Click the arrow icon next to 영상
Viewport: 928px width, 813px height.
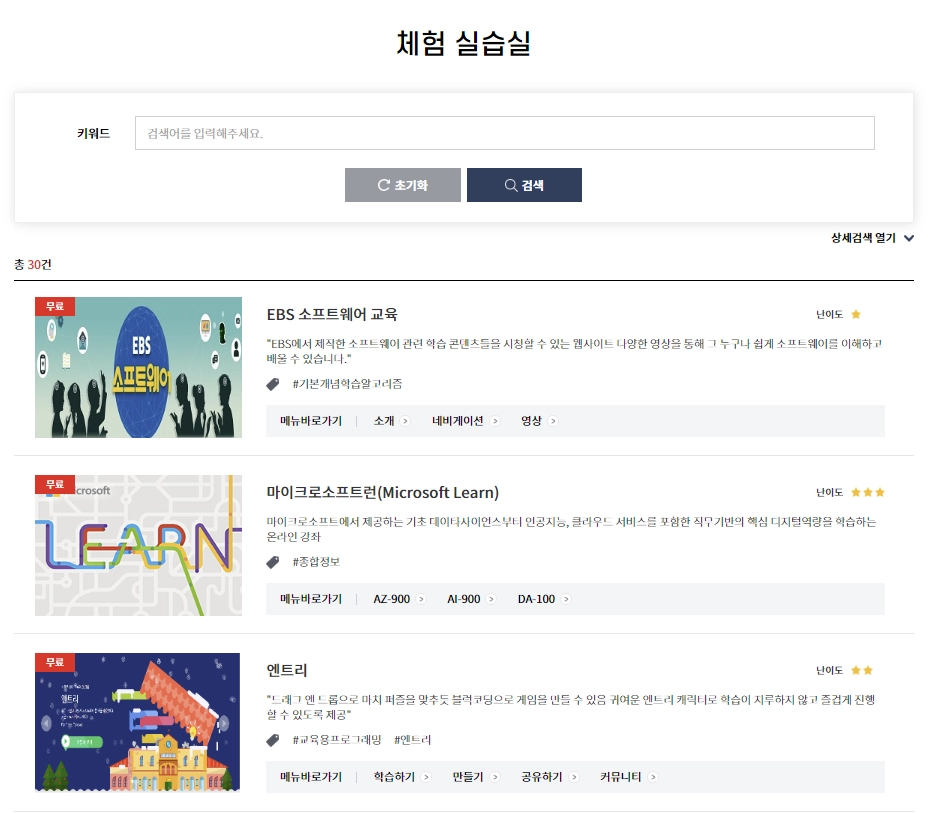[553, 421]
